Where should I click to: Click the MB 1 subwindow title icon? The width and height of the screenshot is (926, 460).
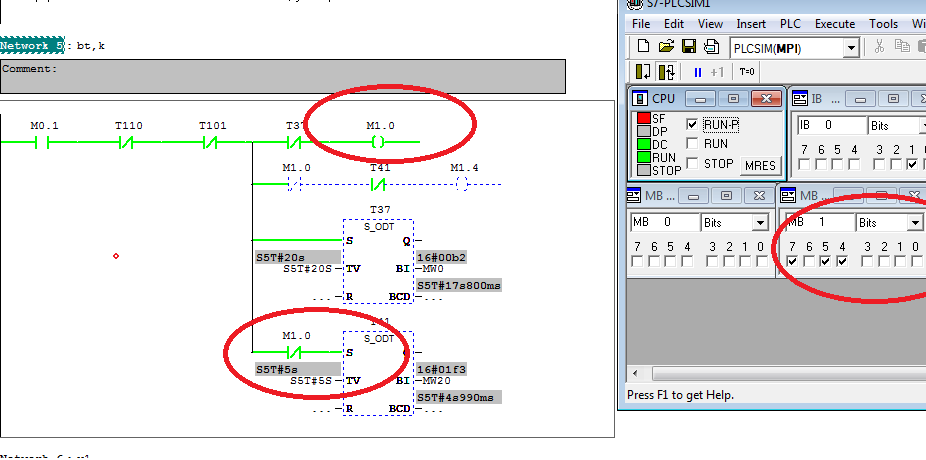pyautogui.click(x=789, y=195)
